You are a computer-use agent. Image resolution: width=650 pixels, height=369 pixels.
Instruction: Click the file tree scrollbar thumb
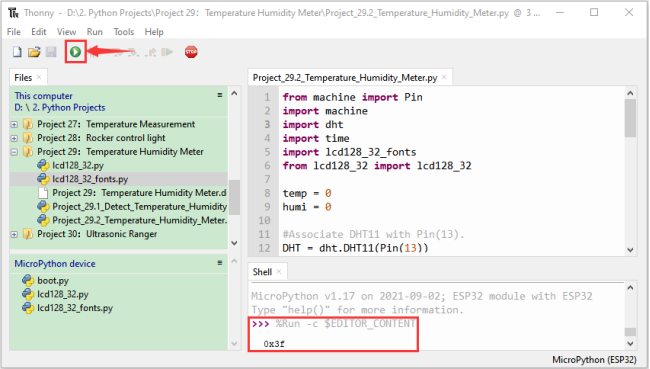(234, 197)
